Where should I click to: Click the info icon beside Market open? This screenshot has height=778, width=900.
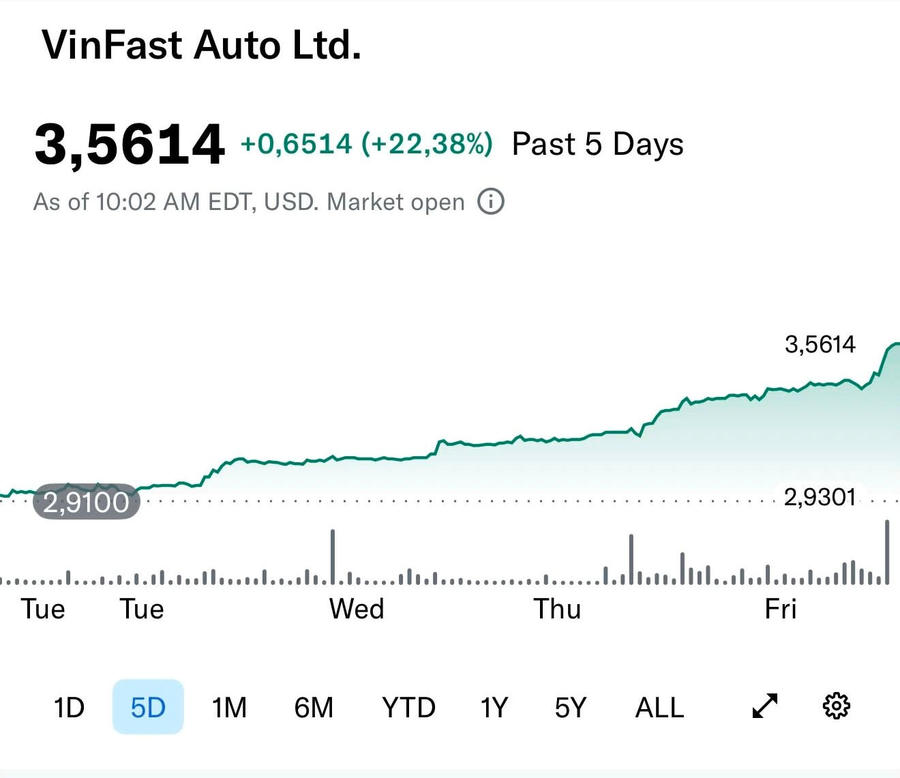click(x=490, y=202)
